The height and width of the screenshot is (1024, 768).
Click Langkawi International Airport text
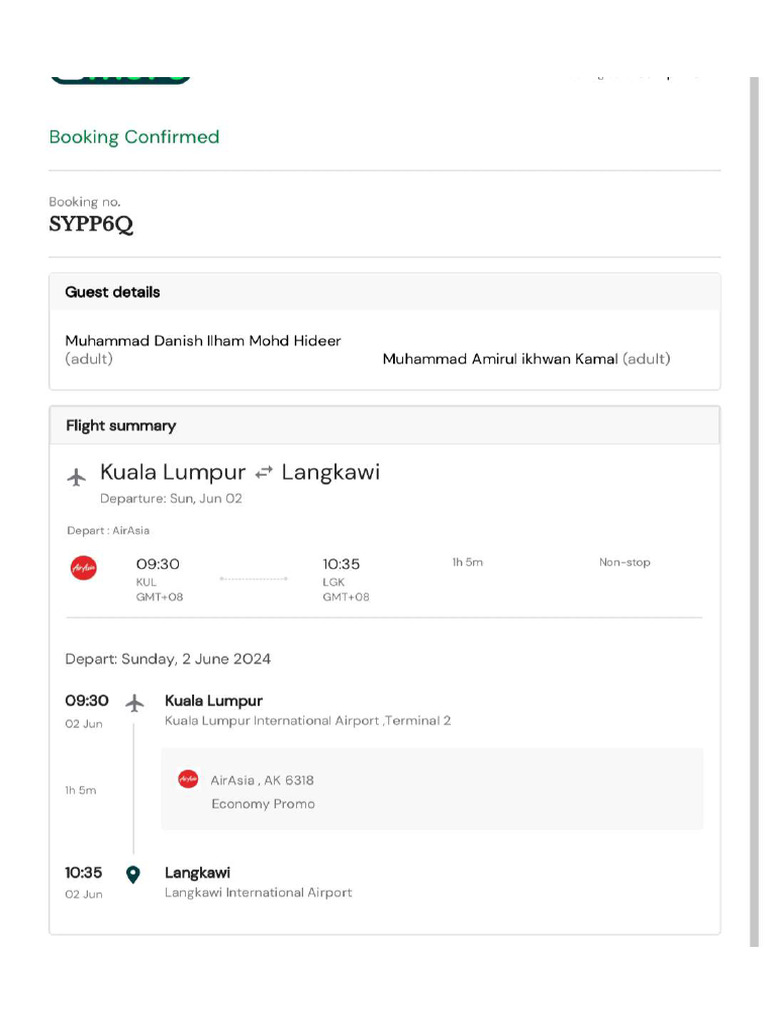(x=258, y=892)
